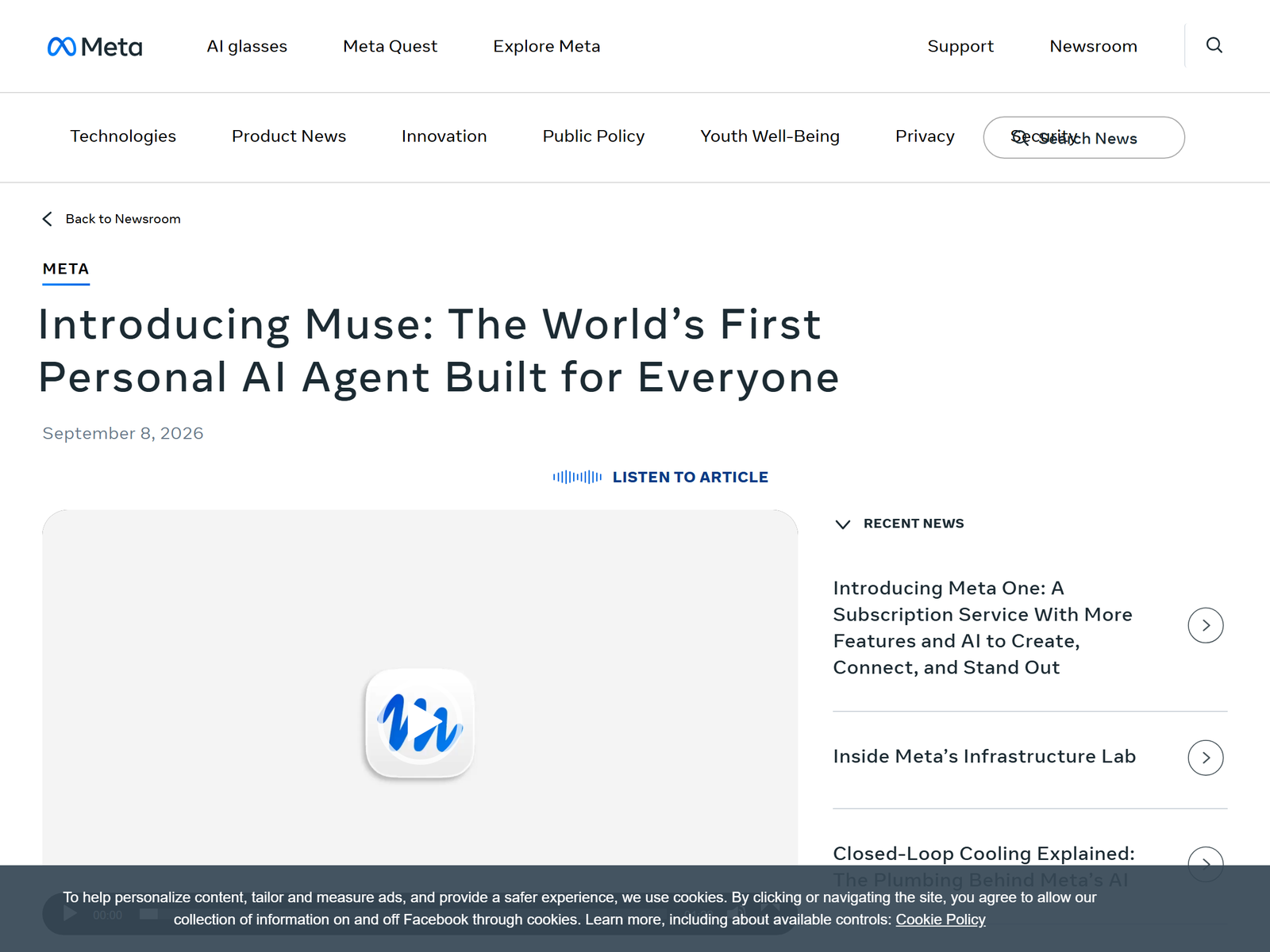1270x952 pixels.
Task: Open the Meta Quest menu
Action: [x=390, y=46]
